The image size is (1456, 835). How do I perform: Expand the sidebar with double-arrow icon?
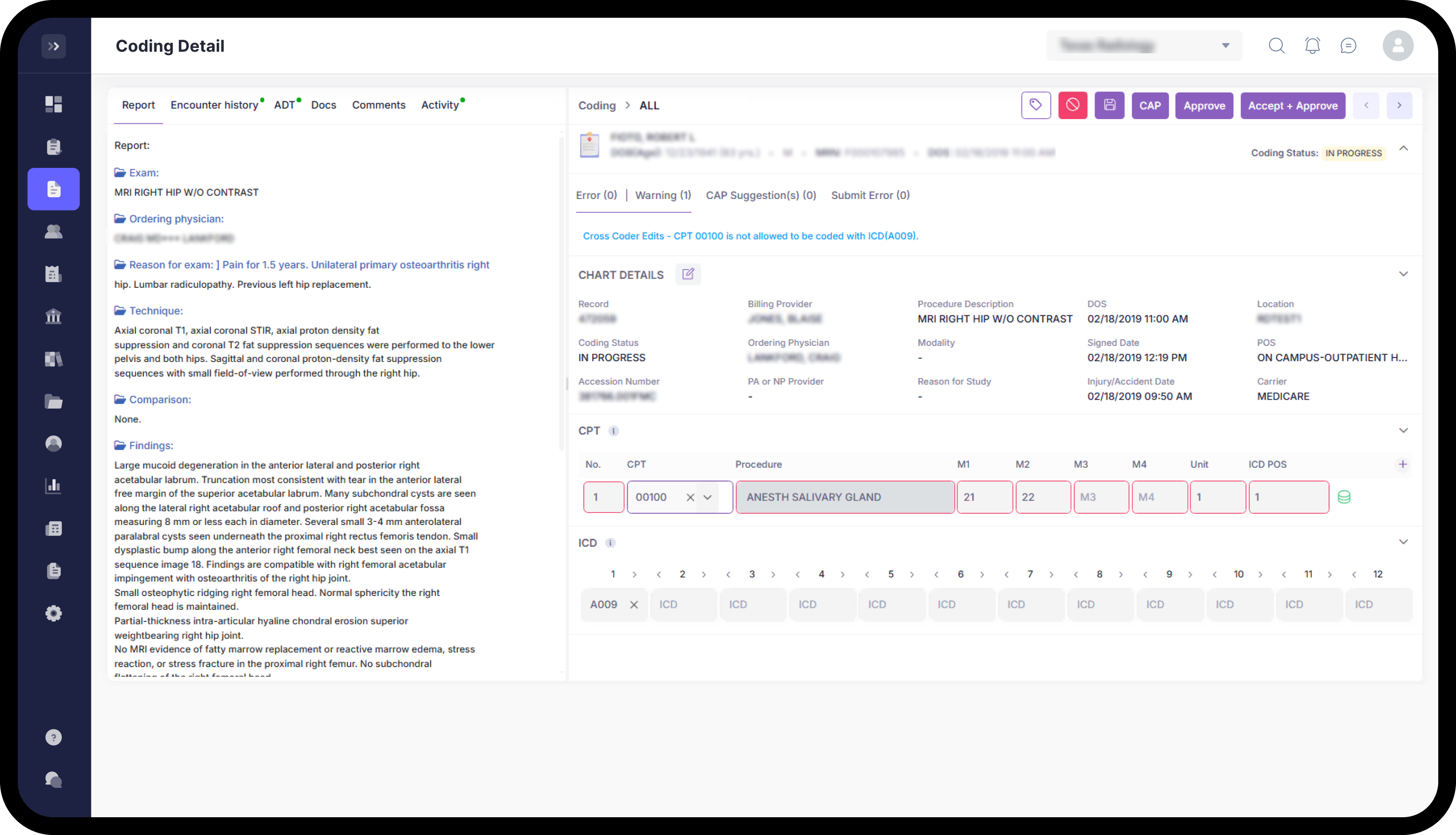click(53, 46)
